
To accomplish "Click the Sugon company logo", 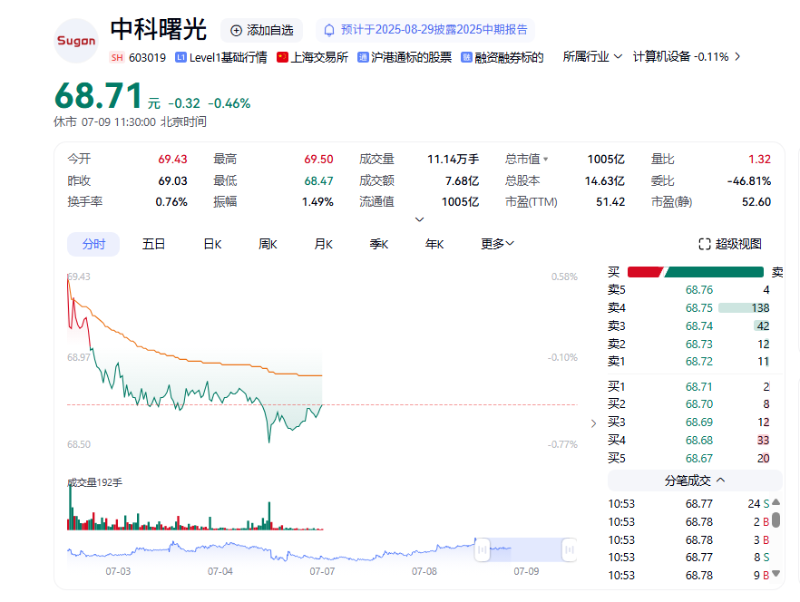I will point(76,41).
